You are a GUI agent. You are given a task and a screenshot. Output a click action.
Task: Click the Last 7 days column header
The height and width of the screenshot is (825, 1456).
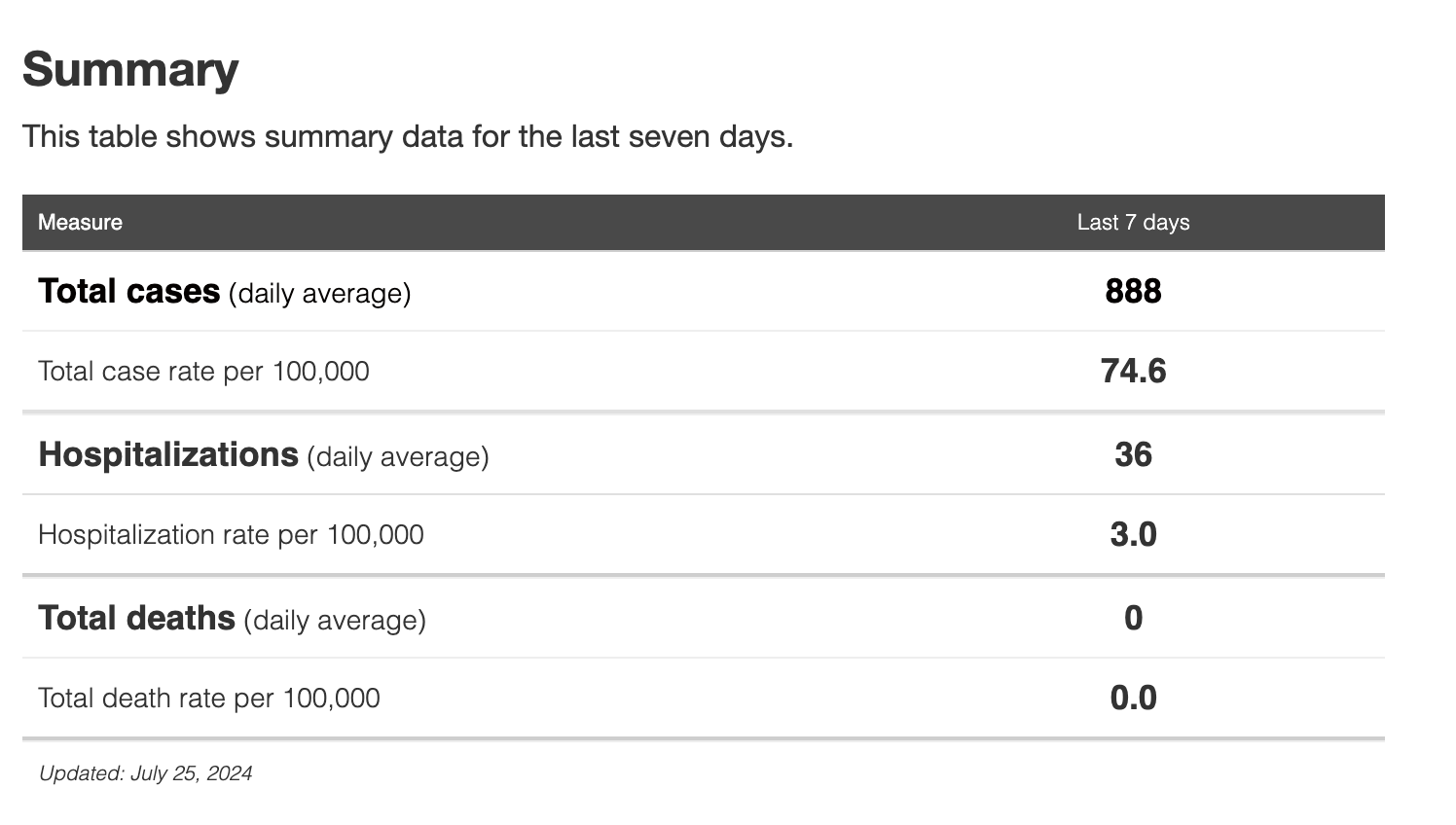[1133, 223]
